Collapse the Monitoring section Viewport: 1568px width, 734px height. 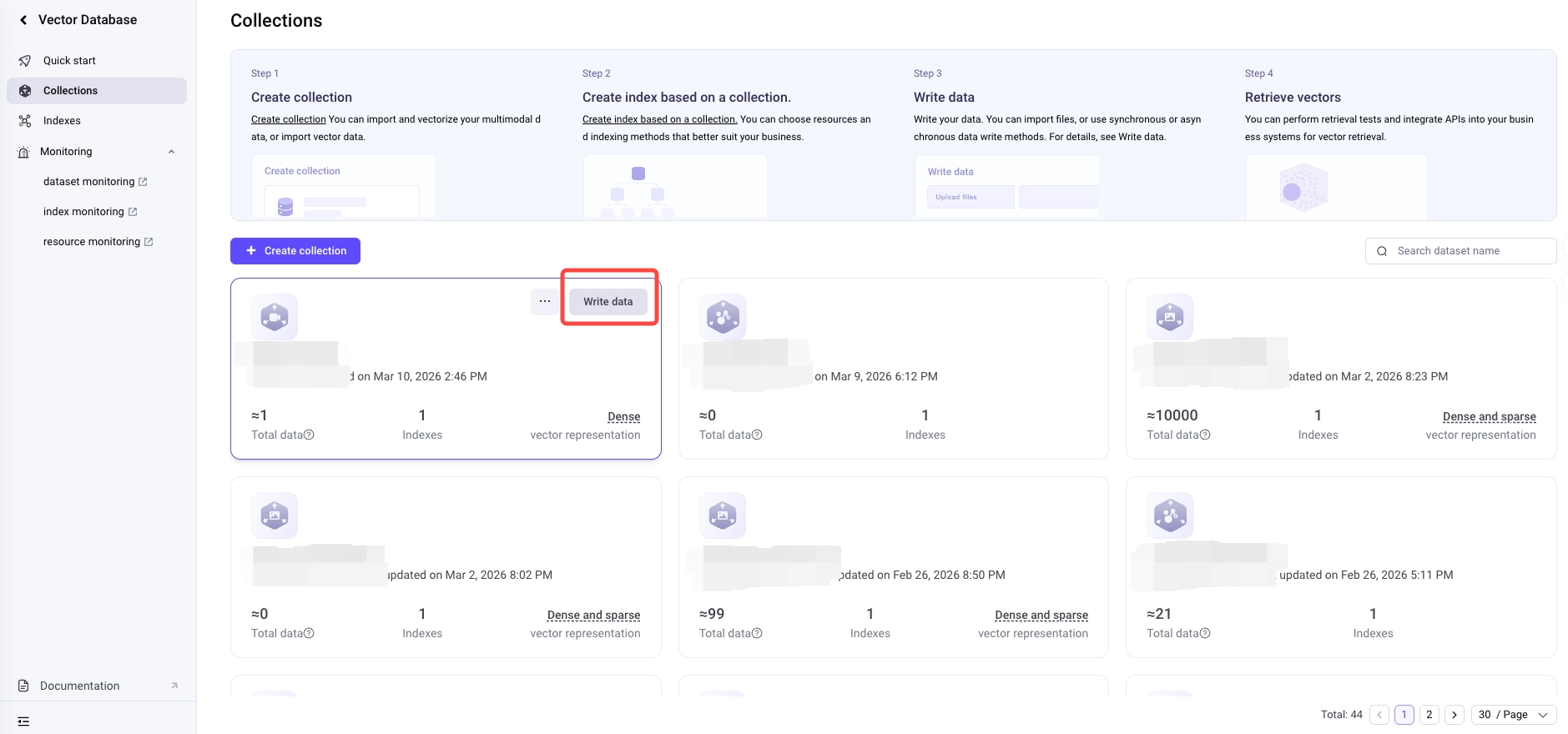pyautogui.click(x=171, y=152)
